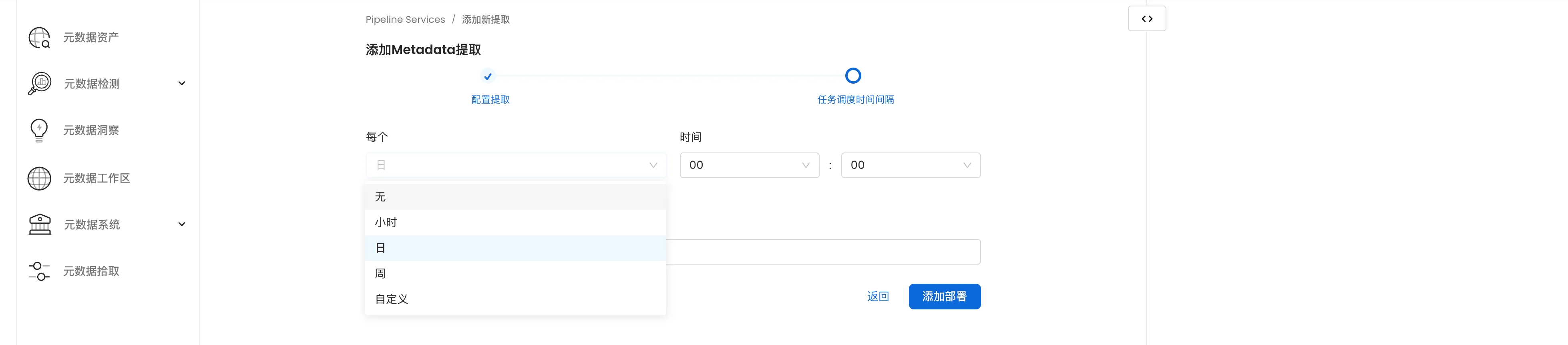The height and width of the screenshot is (345, 1568).
Task: Click the 元数据拾取 sliders icon
Action: click(x=40, y=271)
